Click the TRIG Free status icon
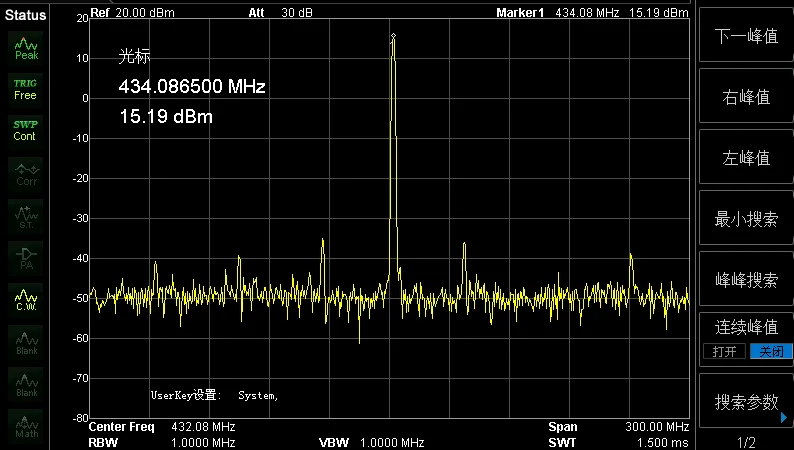 pos(25,90)
